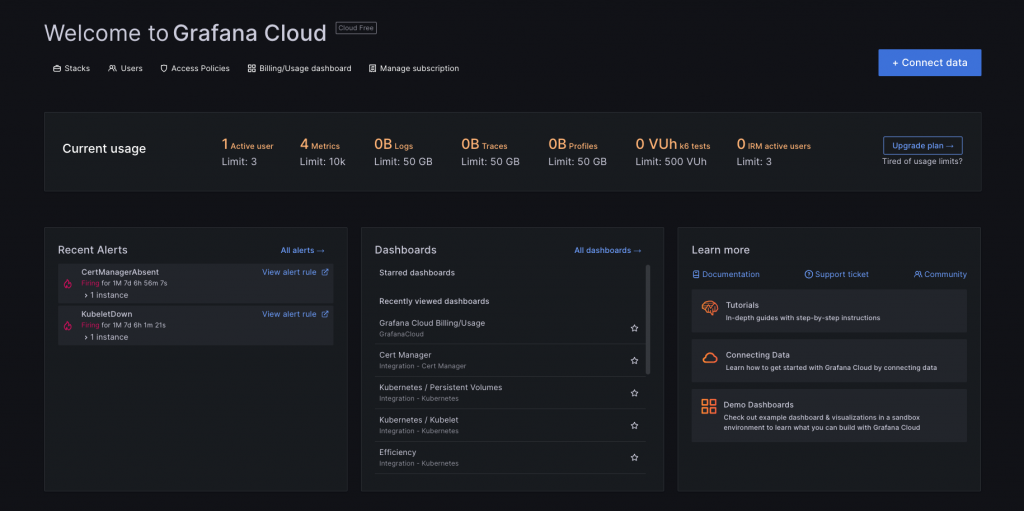This screenshot has width=1024, height=511.
Task: Click the Upgrade plan button
Action: (922, 145)
